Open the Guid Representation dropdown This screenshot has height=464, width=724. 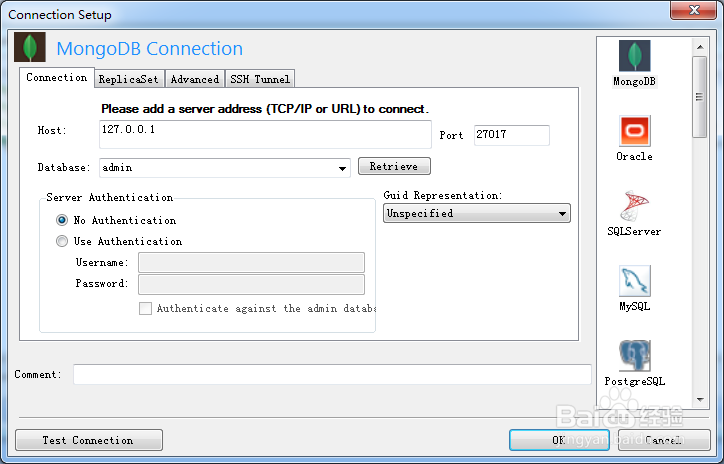tap(563, 213)
